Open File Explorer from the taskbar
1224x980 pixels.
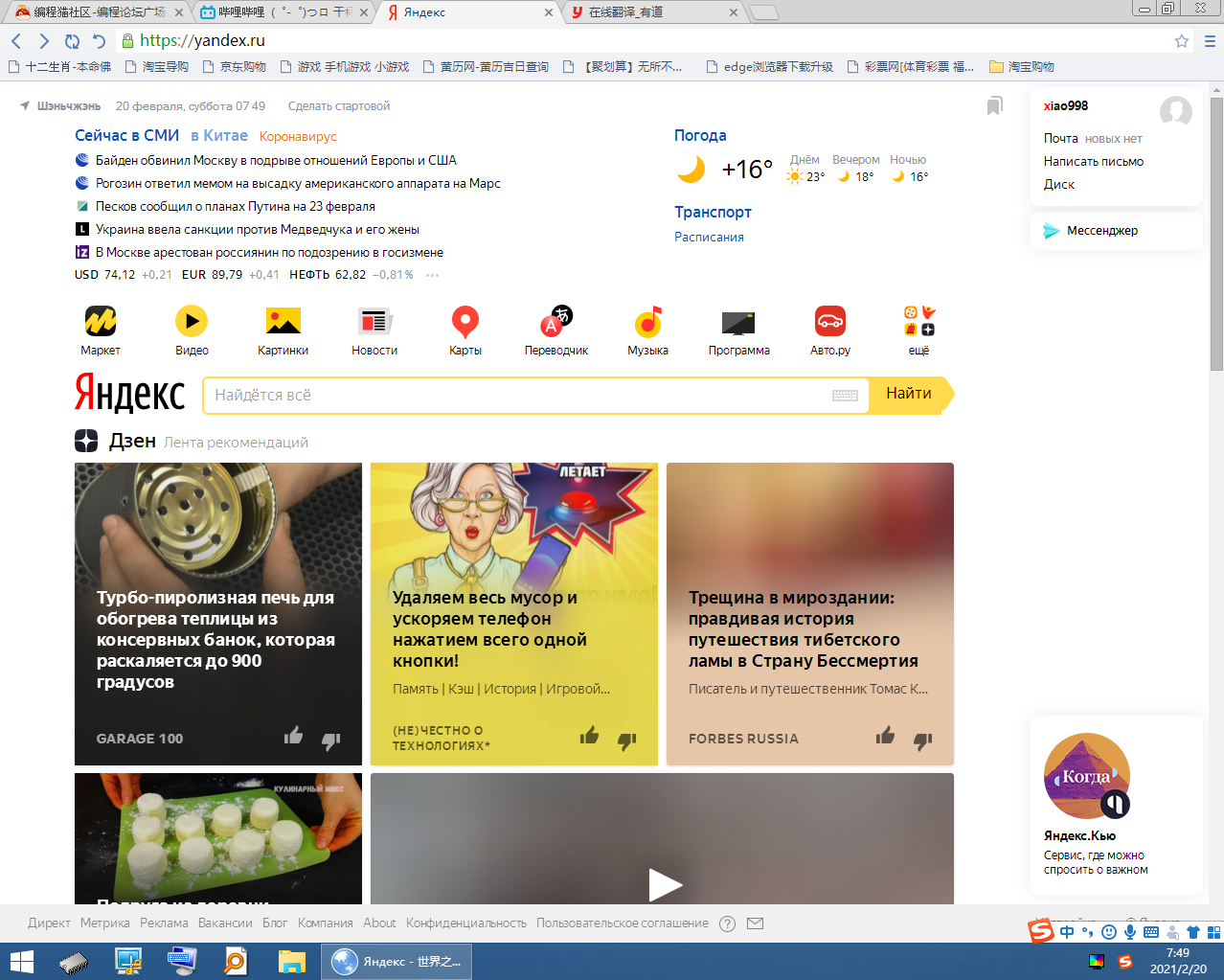point(292,962)
